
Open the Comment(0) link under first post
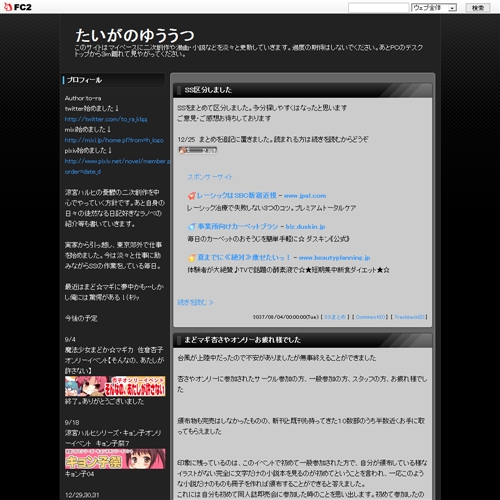(x=370, y=317)
